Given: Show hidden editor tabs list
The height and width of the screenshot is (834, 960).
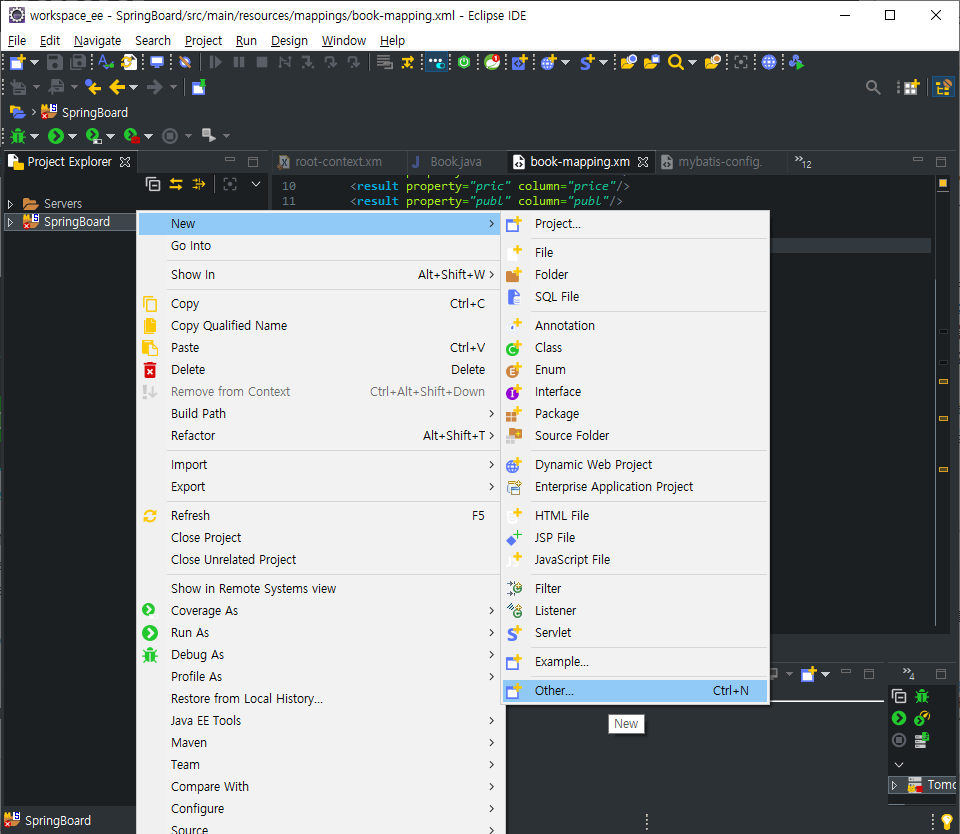Looking at the screenshot, I should coord(803,162).
